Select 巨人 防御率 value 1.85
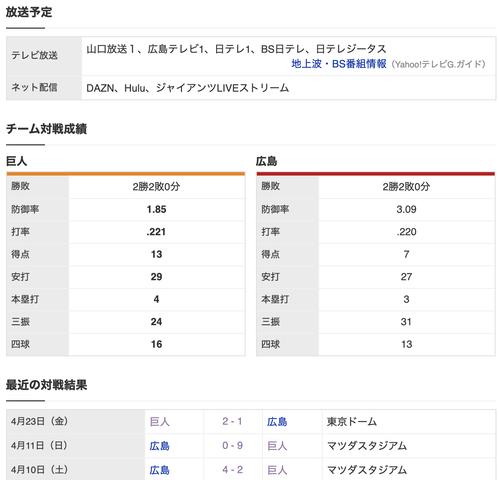 (x=156, y=209)
